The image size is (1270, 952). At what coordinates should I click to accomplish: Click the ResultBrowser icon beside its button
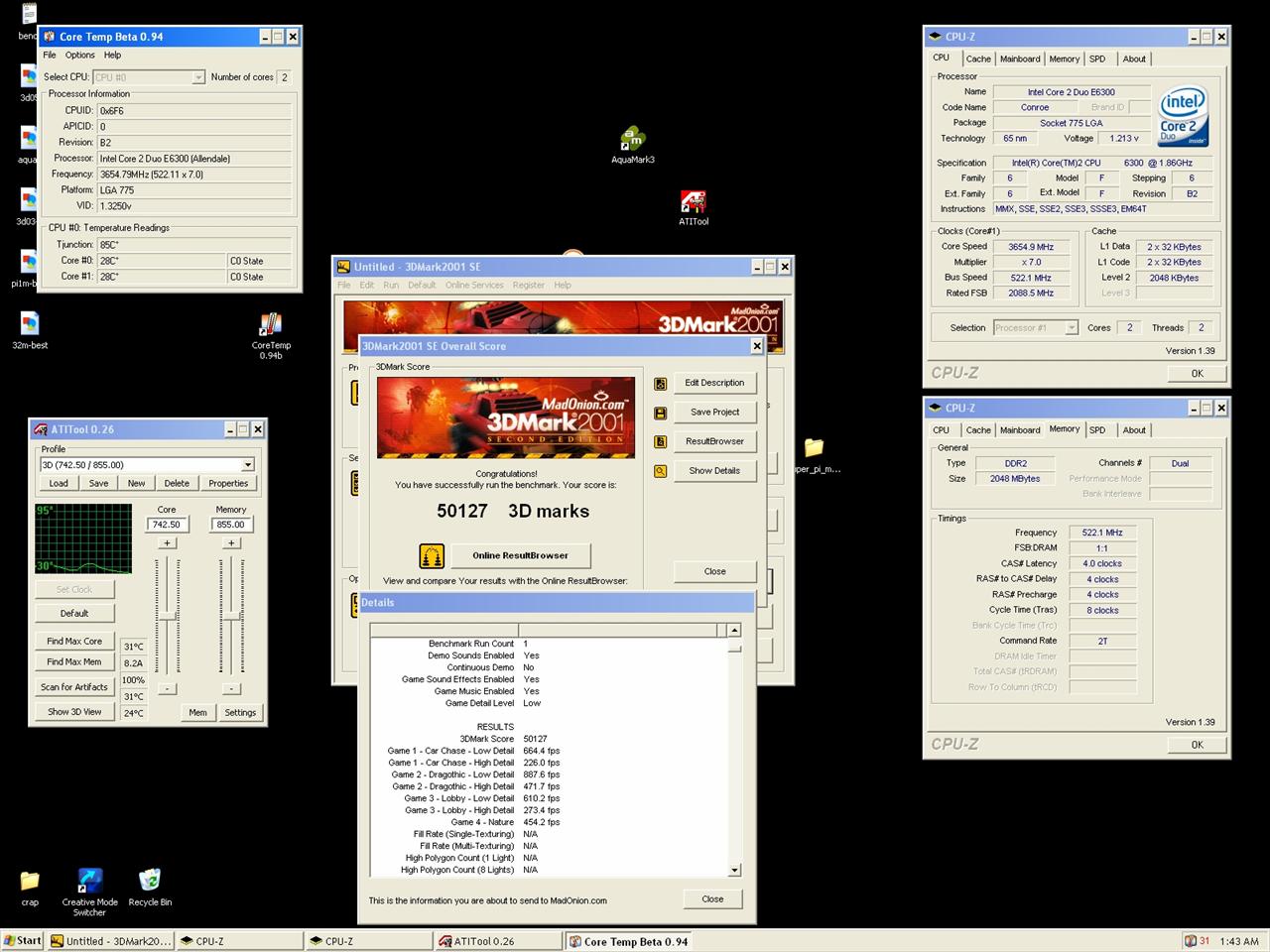coord(660,442)
